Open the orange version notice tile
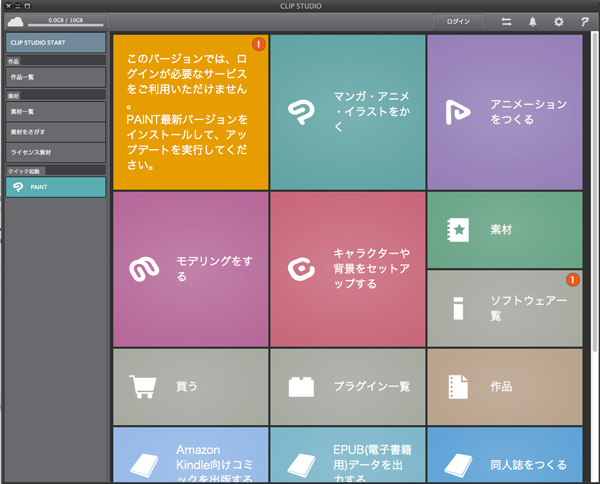The image size is (600, 484). coord(191,112)
